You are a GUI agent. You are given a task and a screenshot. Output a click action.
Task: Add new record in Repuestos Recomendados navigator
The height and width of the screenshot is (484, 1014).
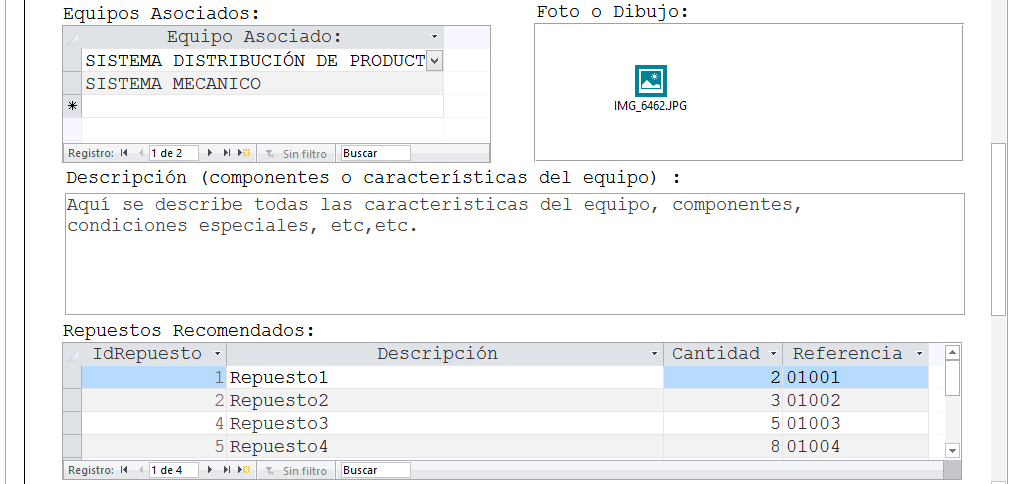click(244, 470)
